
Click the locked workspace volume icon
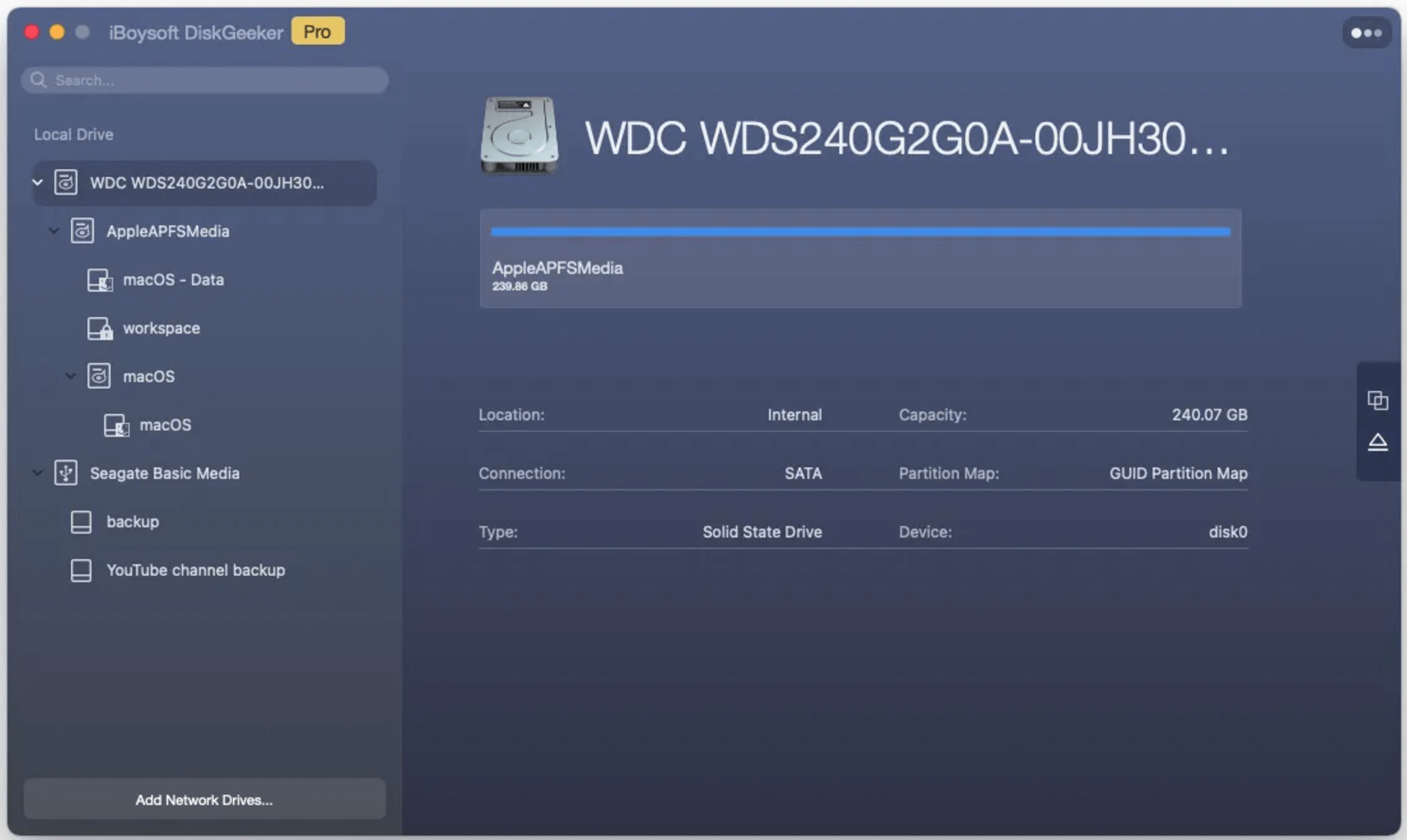[99, 328]
